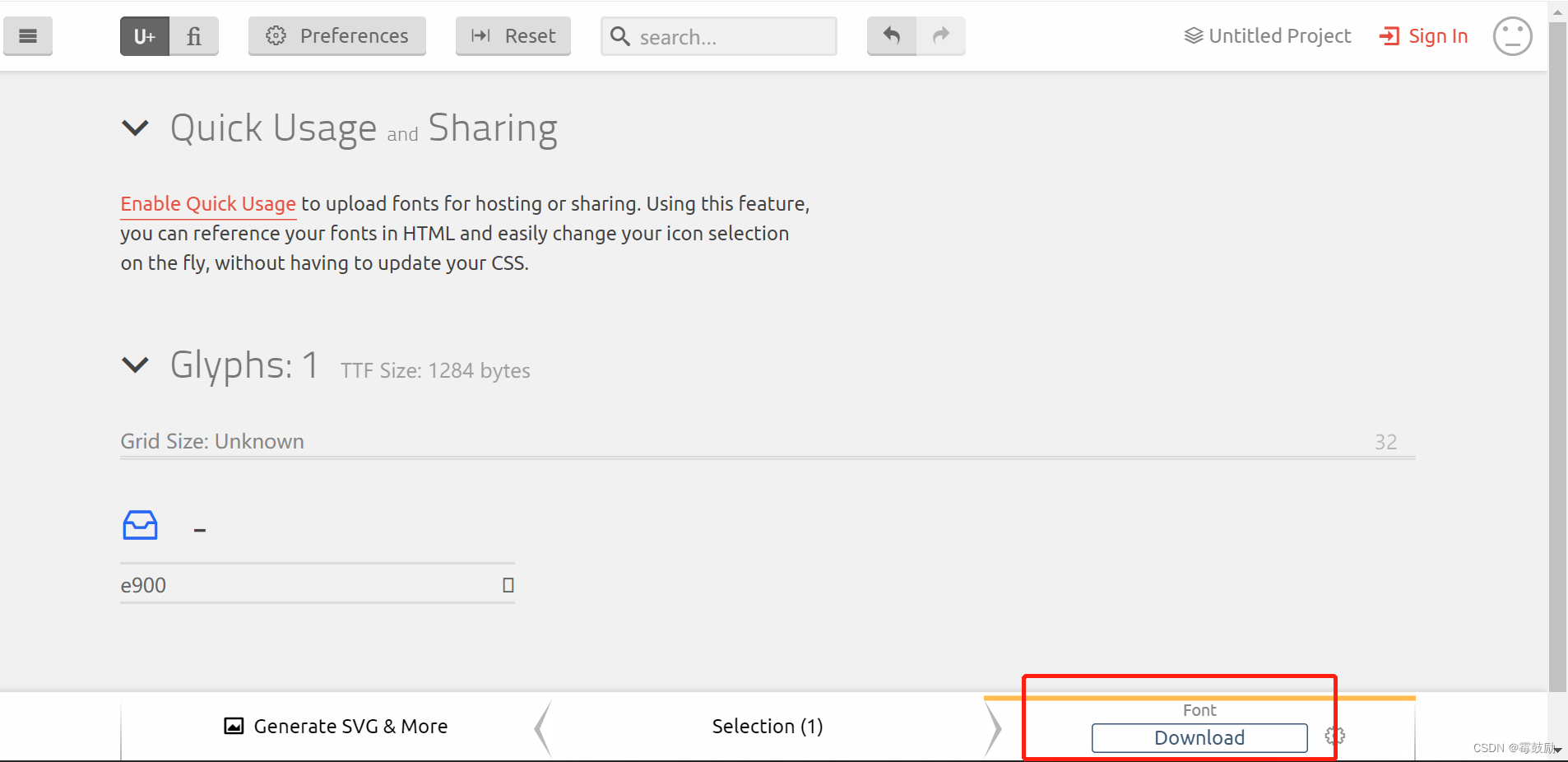The image size is (1568, 762).
Task: Click the "TTF Size: 1284 bytes" text
Action: [435, 370]
